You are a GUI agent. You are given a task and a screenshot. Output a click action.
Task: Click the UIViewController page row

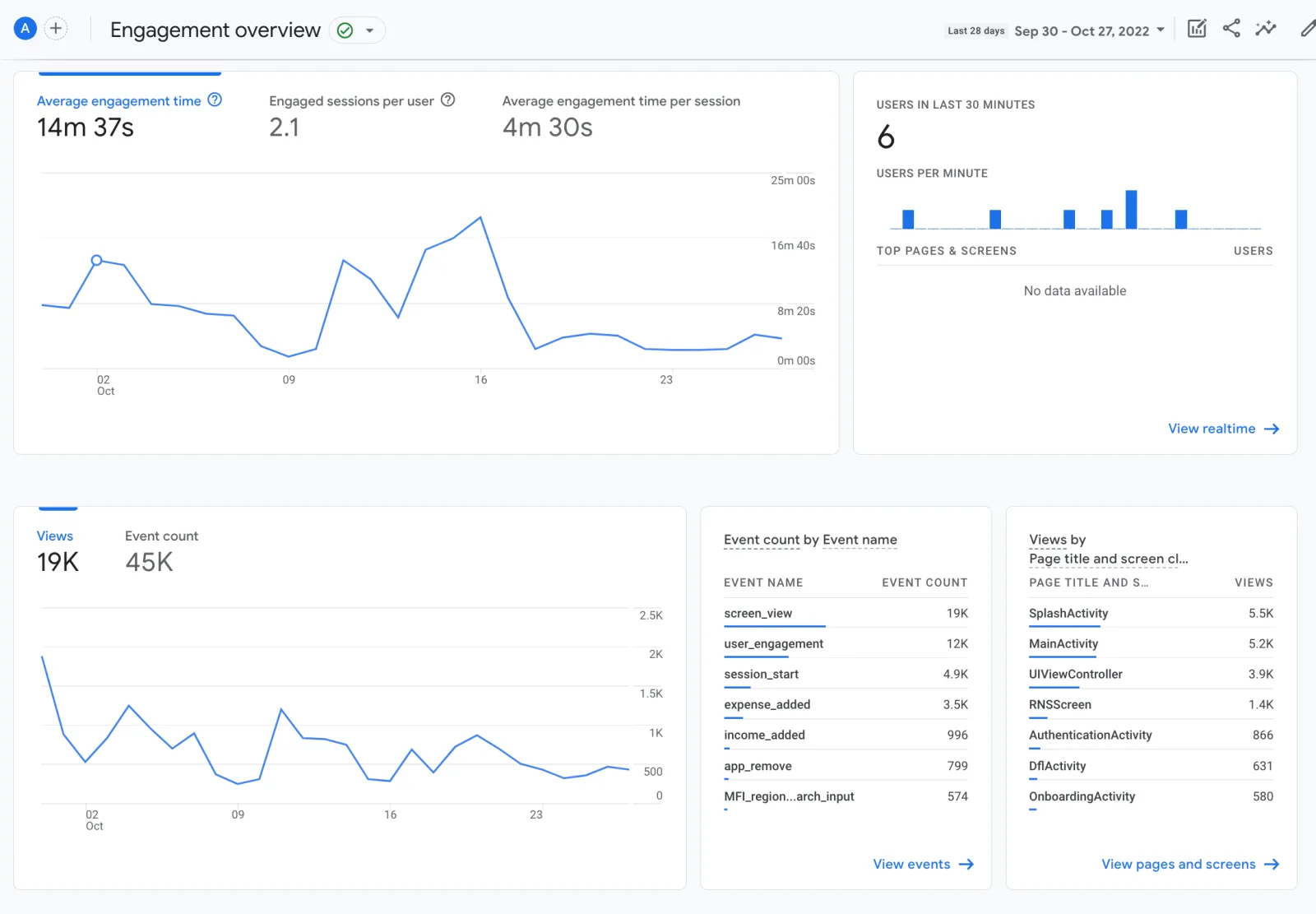[x=1151, y=675]
